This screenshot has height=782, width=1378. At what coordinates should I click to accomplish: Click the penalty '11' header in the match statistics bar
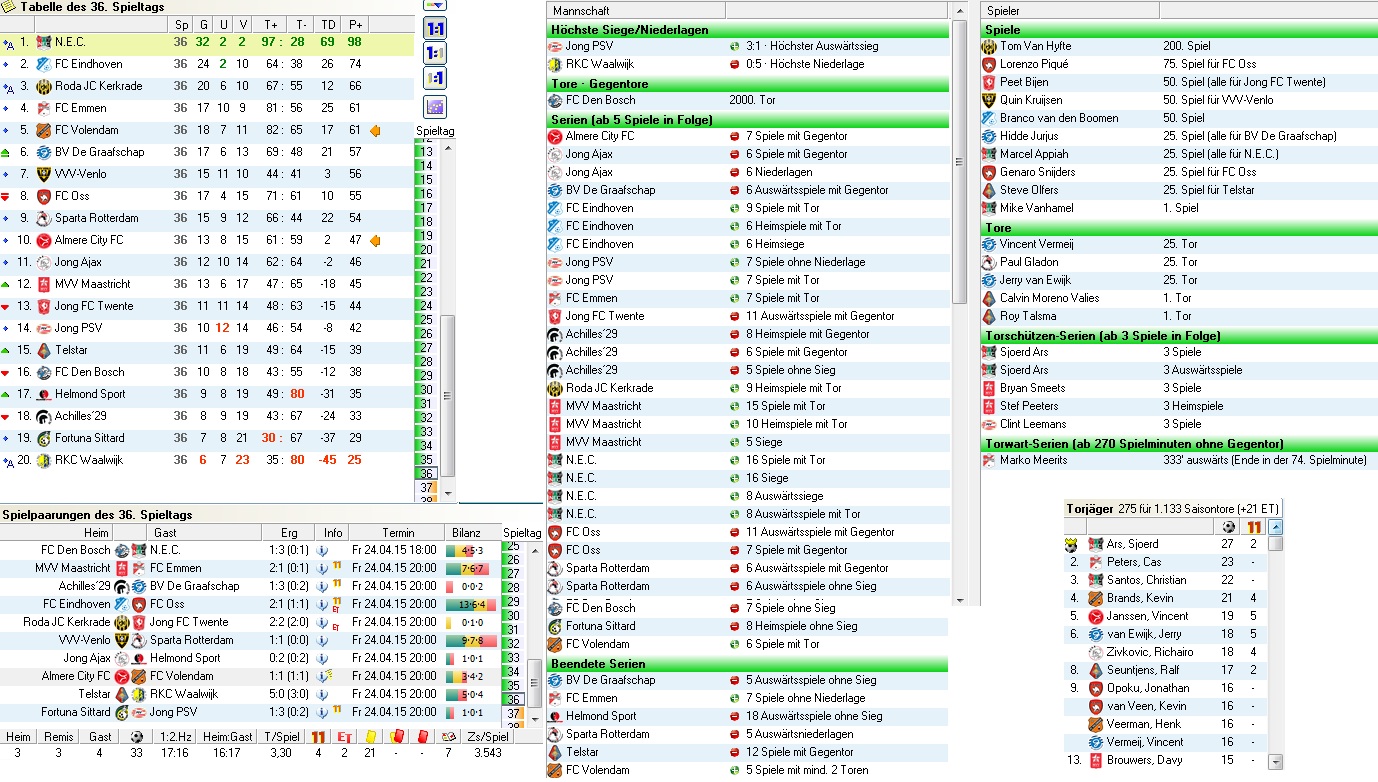coord(319,737)
